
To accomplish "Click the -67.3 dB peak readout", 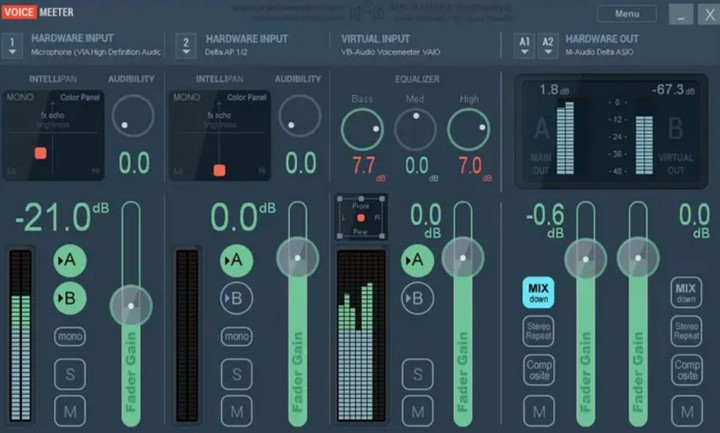I will (673, 90).
